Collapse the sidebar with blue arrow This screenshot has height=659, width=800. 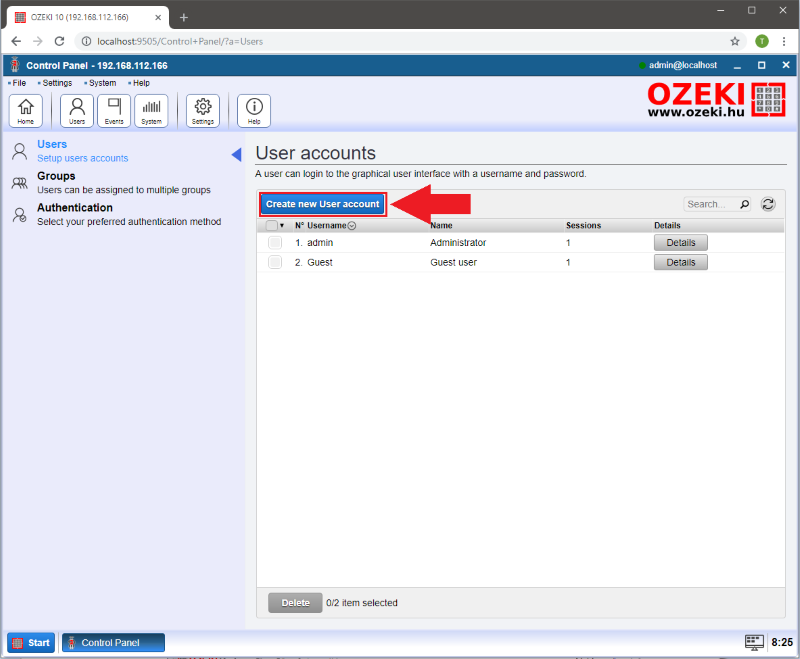[236, 154]
